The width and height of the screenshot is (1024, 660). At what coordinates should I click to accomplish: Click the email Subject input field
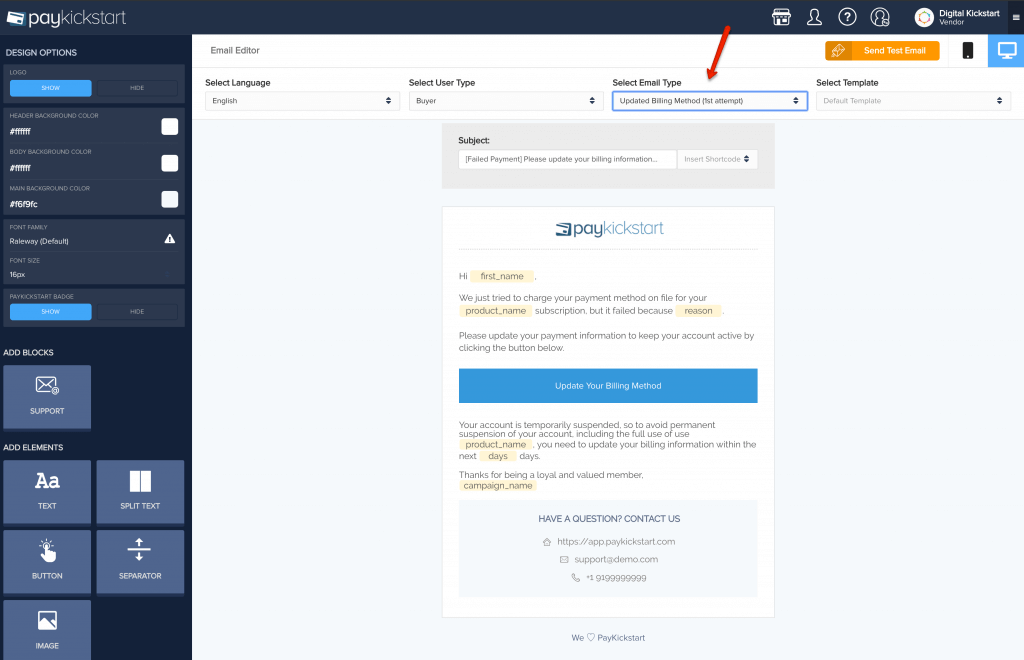point(568,159)
